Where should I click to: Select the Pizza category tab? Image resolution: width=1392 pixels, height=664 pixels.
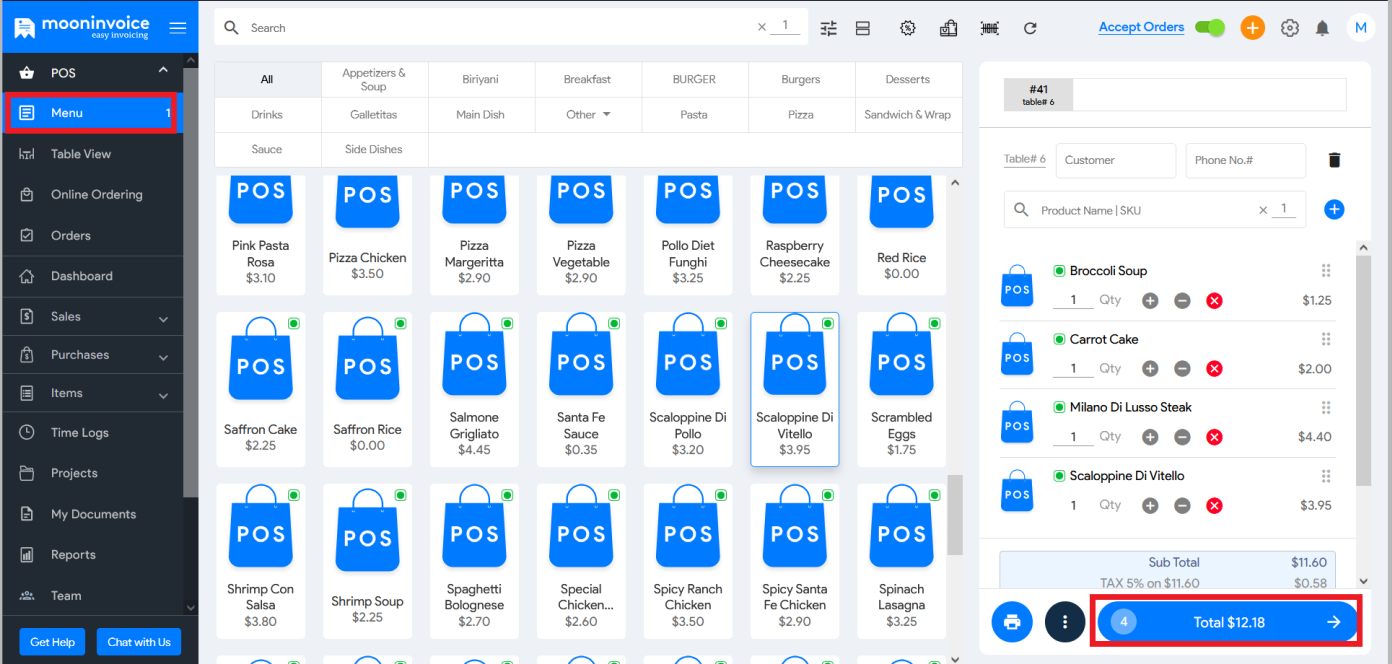(801, 115)
